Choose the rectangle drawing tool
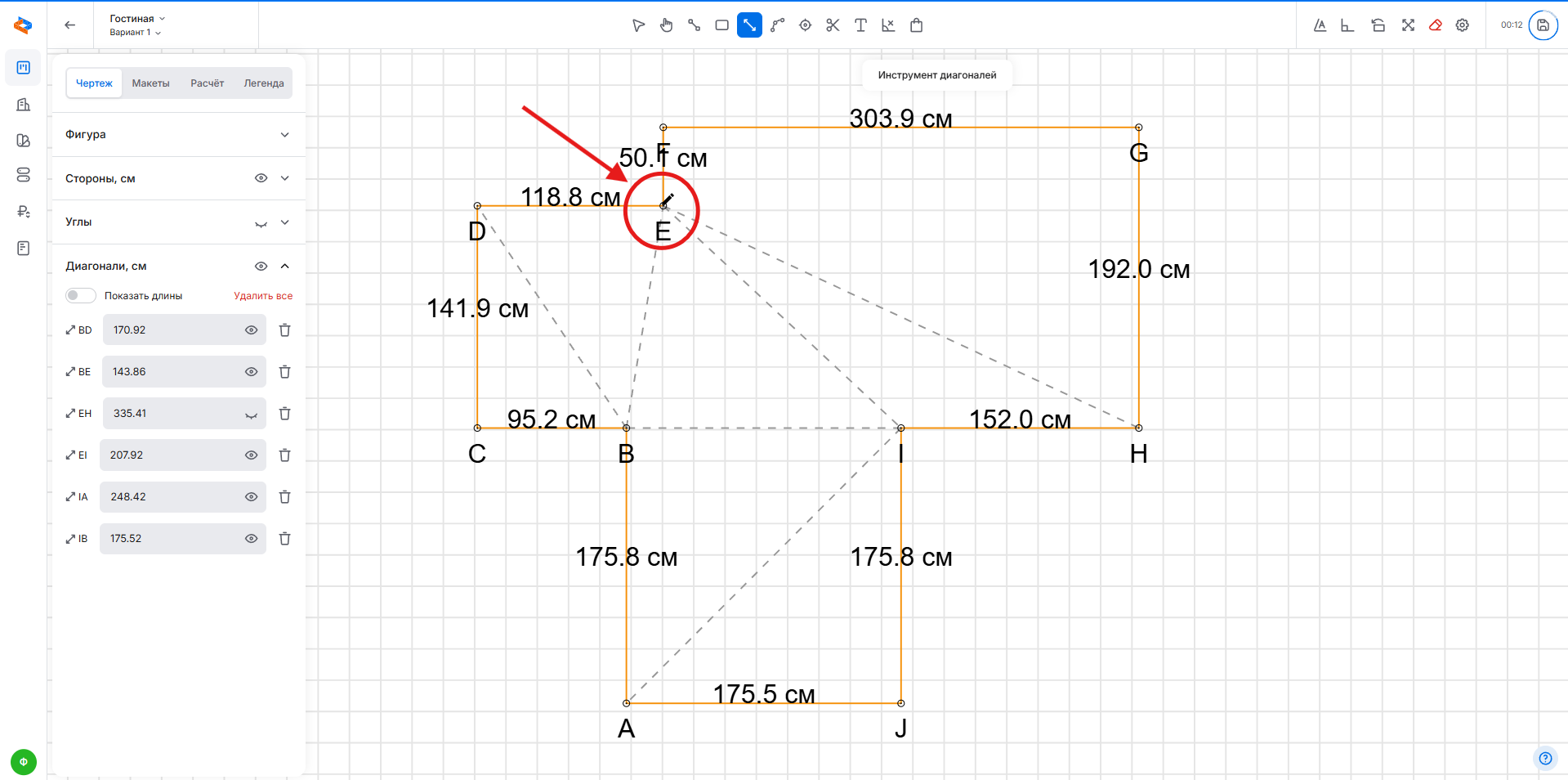This screenshot has height=780, width=1568. (721, 25)
